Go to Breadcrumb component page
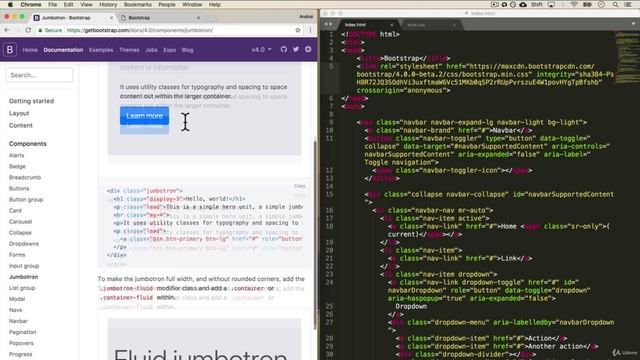 (25, 177)
